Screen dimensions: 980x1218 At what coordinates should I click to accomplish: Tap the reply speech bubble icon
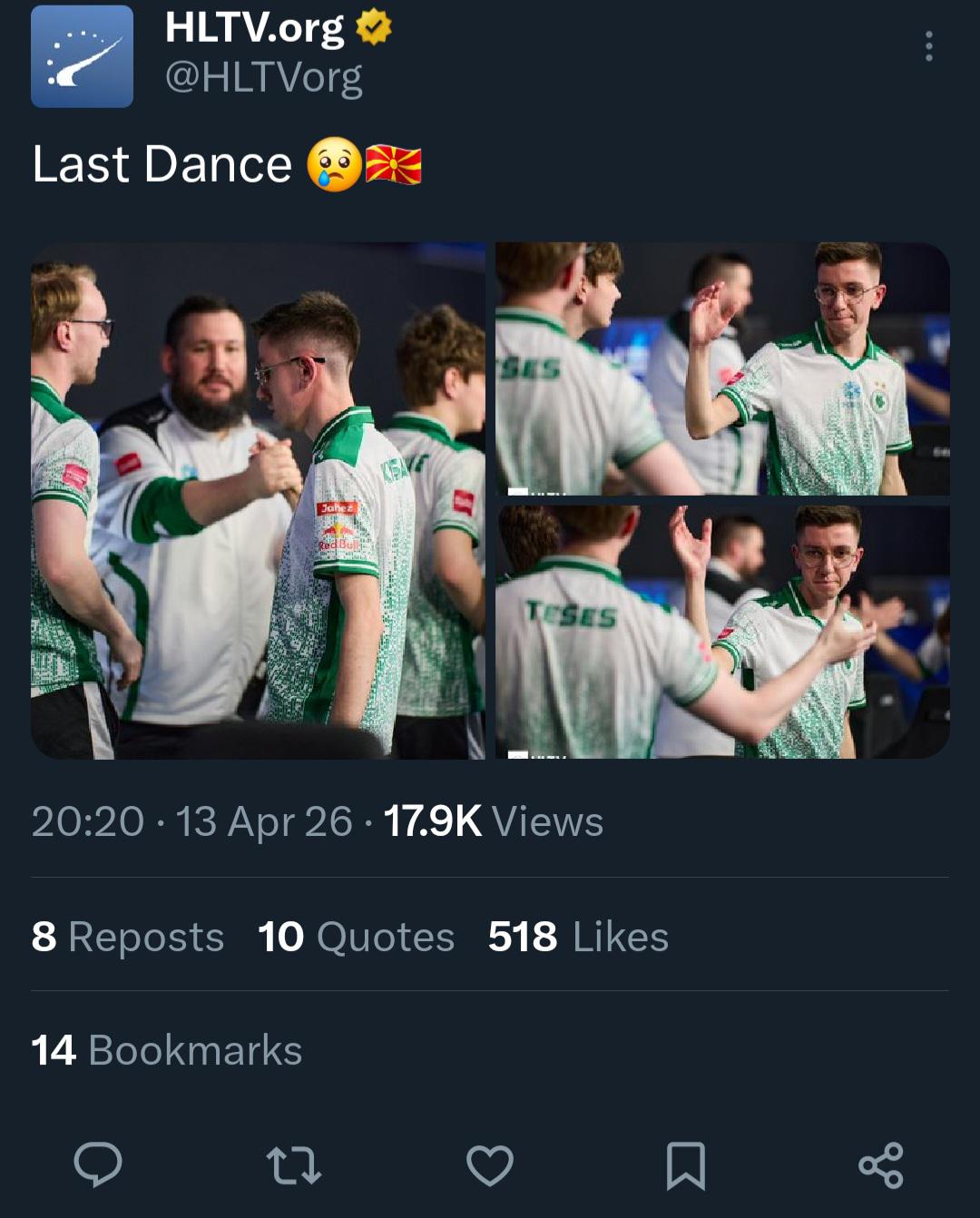[x=97, y=1164]
